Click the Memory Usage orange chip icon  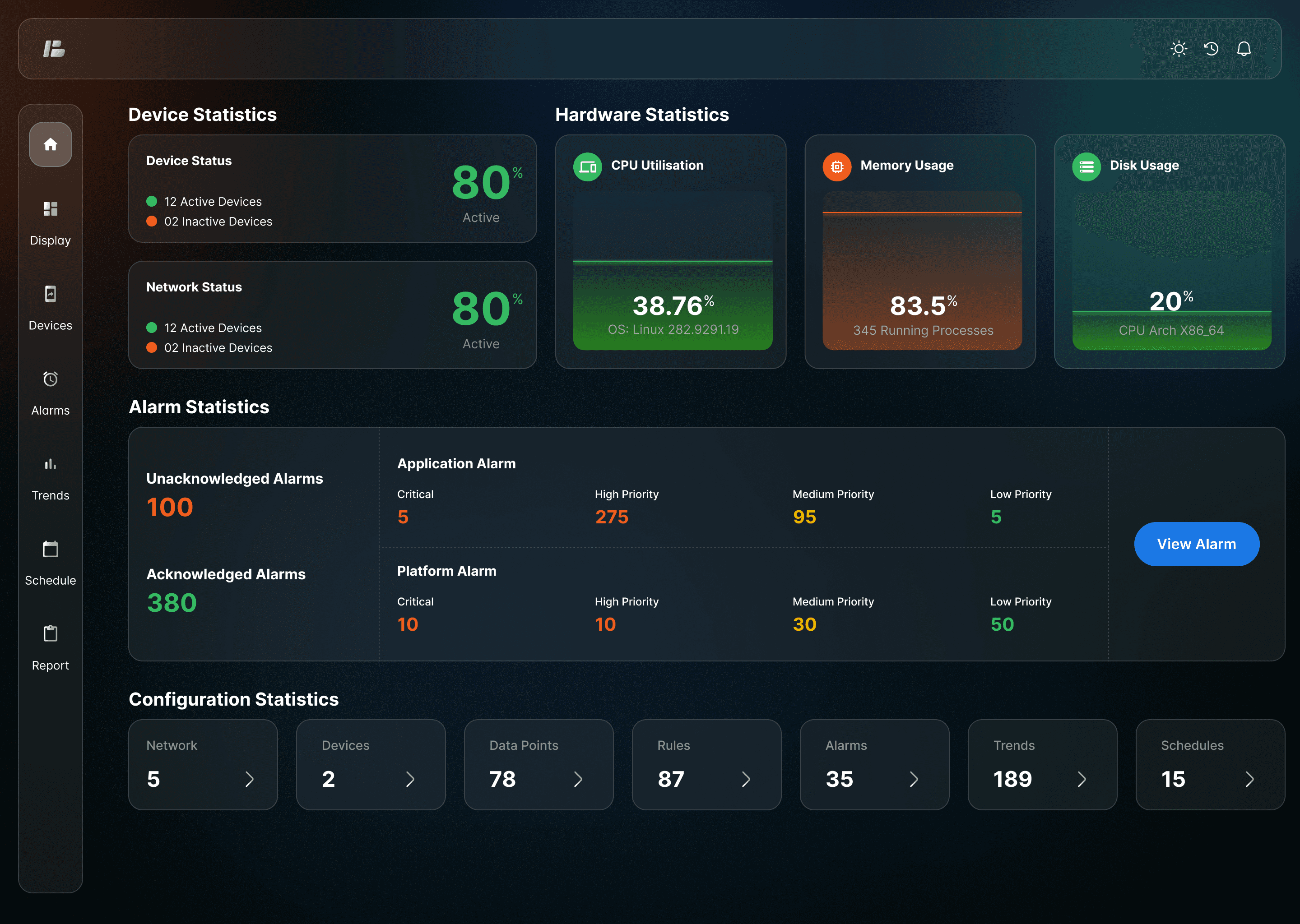[837, 166]
